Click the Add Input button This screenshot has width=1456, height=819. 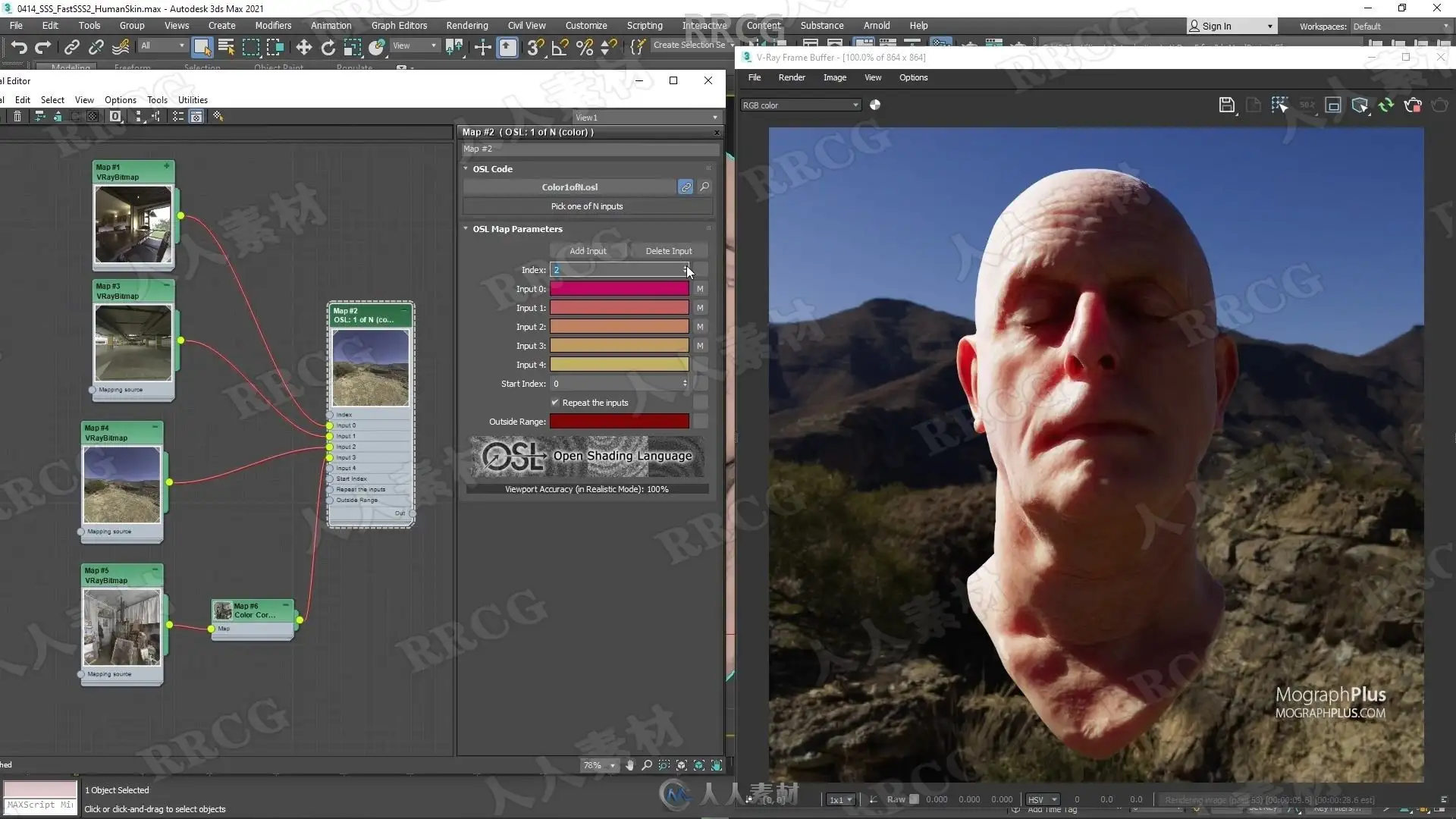(588, 251)
